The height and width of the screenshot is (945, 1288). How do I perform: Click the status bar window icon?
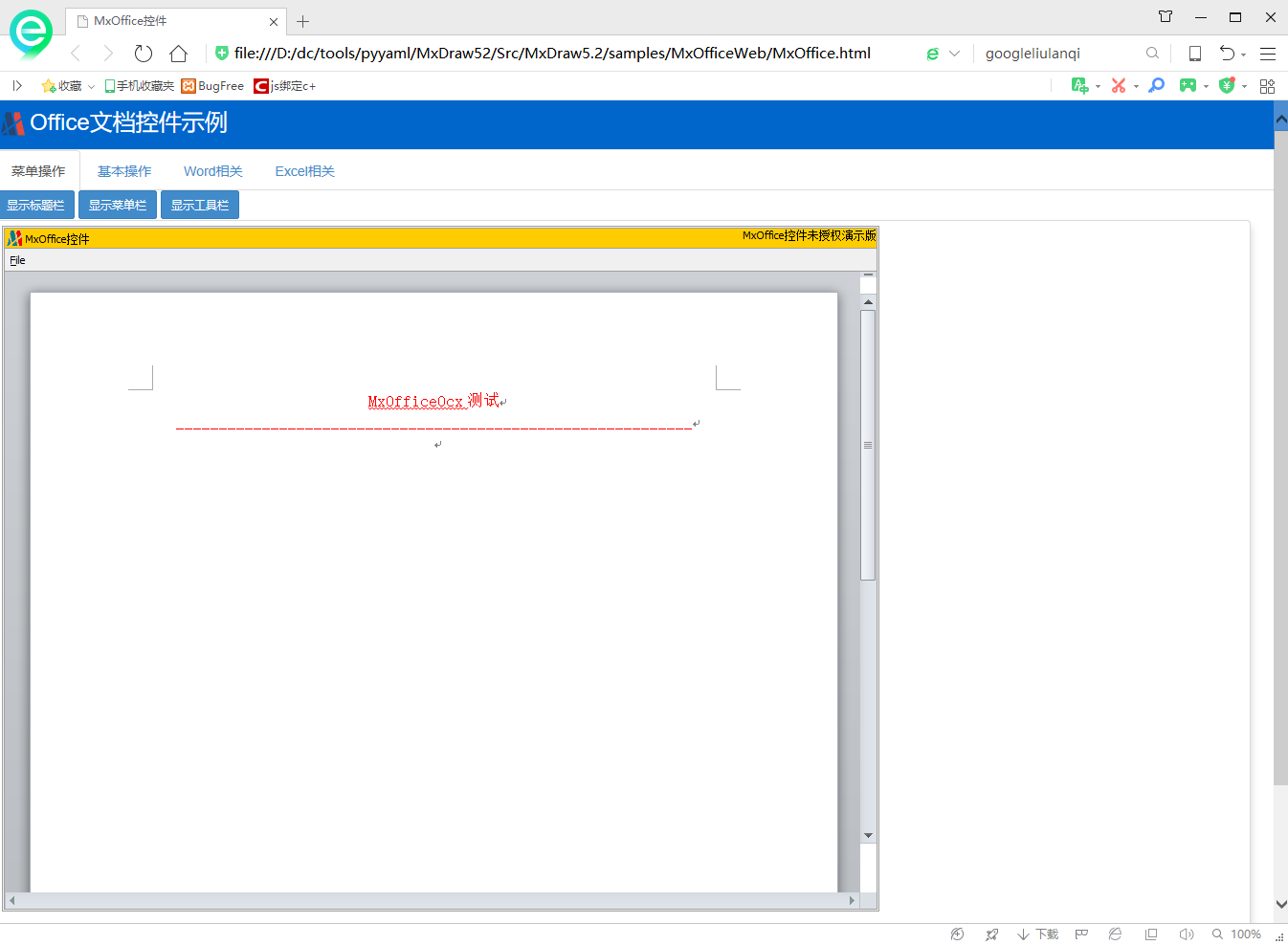1151,934
